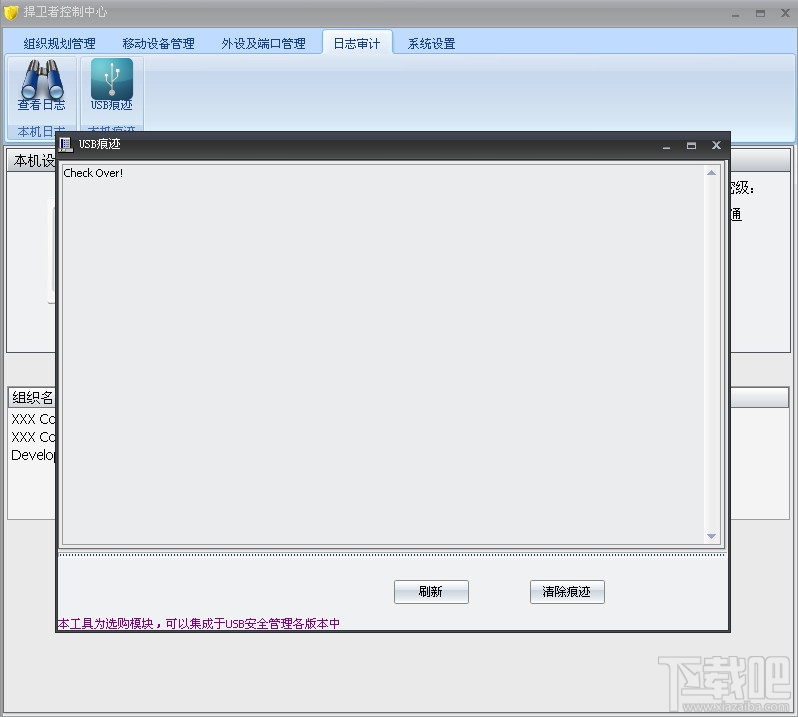Viewport: 798px width, 717px height.
Task: Click the USB痕迹 dialog title icon
Action: click(x=66, y=145)
